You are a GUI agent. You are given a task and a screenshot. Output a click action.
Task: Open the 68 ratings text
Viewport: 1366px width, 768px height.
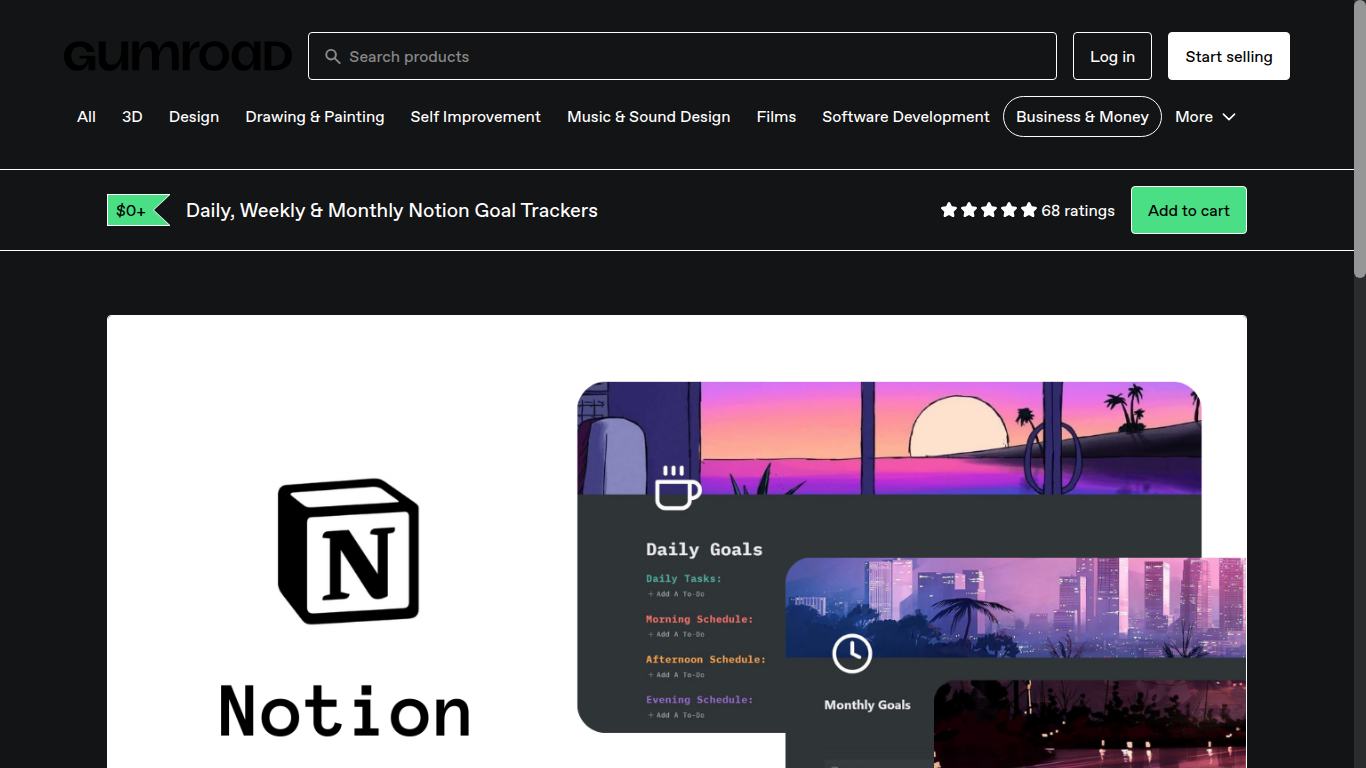tap(1078, 210)
